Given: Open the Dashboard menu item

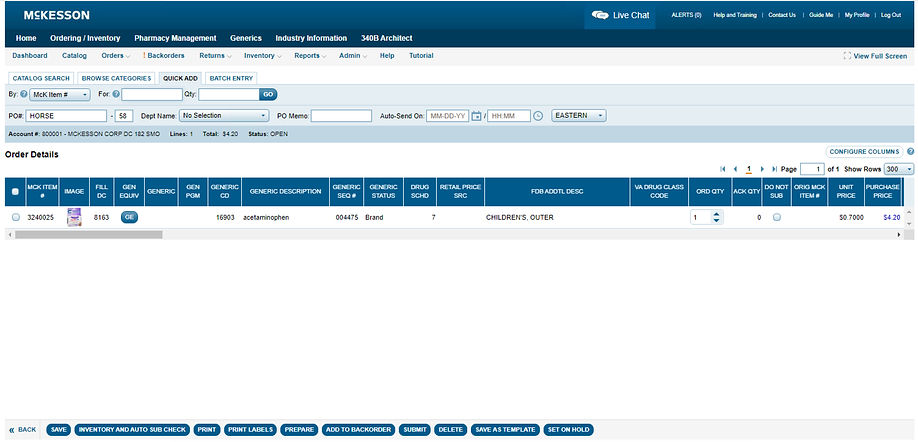Looking at the screenshot, I should (30, 56).
